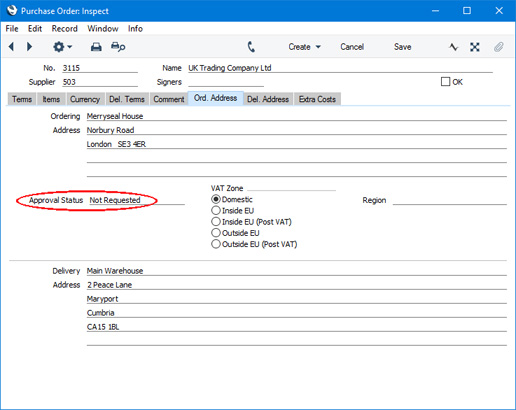Viewport: 516px width, 410px height.
Task: Expand the Create dropdown
Action: pyautogui.click(x=304, y=47)
